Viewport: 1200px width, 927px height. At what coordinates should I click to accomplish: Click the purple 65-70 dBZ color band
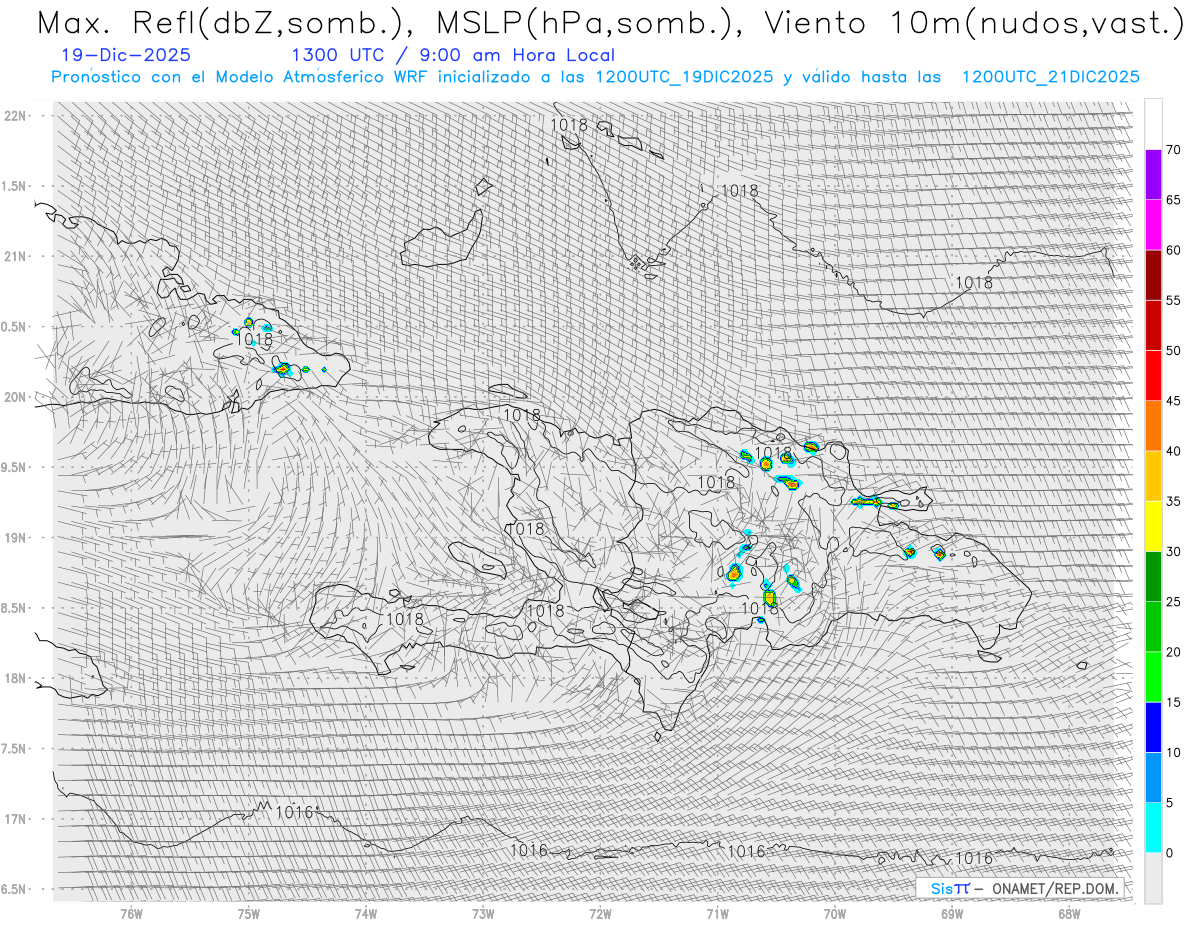click(x=1153, y=175)
